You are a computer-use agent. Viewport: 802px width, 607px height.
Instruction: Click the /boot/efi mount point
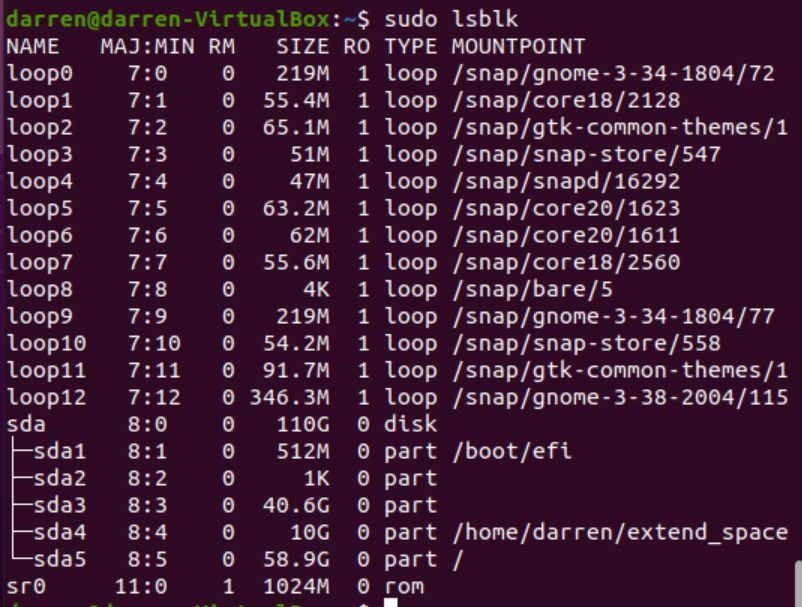coord(512,451)
